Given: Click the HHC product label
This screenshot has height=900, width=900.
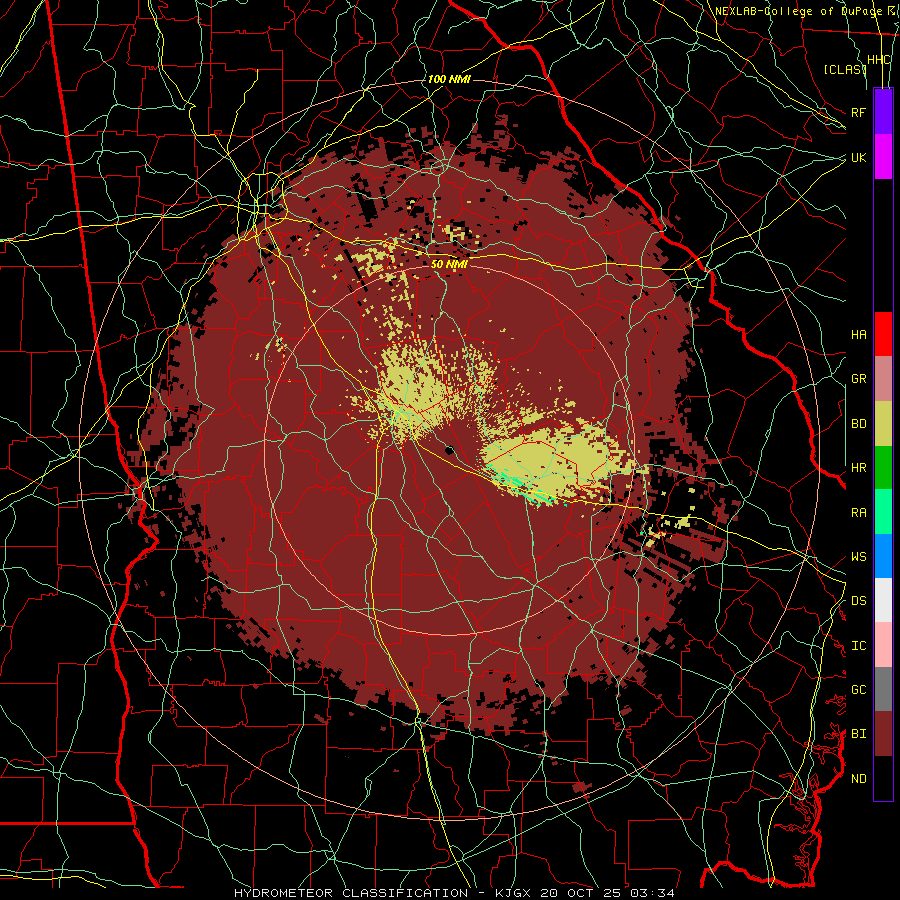Looking at the screenshot, I should (x=878, y=60).
